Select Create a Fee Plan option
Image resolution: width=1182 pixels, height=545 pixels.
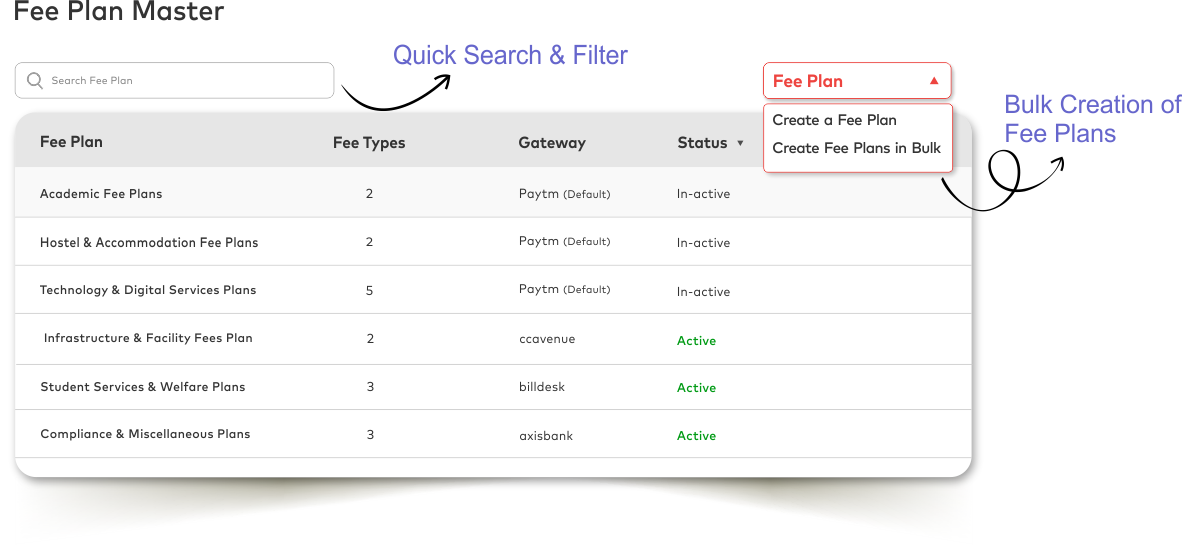click(x=834, y=120)
